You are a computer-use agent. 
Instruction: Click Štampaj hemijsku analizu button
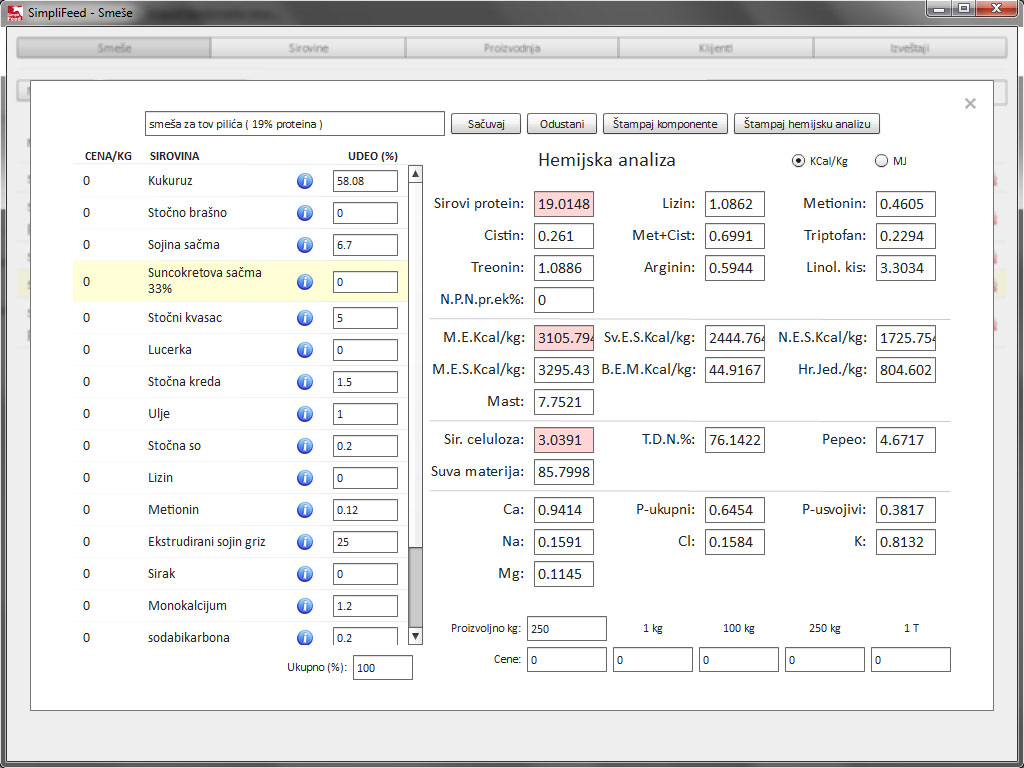[x=807, y=124]
